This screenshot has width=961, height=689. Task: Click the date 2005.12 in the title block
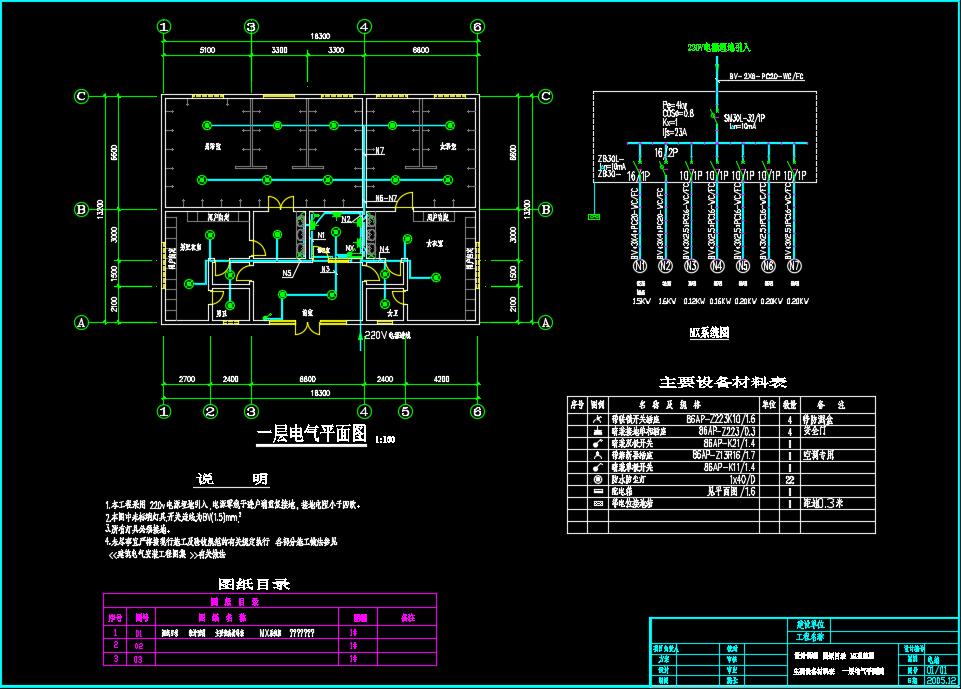click(x=941, y=680)
